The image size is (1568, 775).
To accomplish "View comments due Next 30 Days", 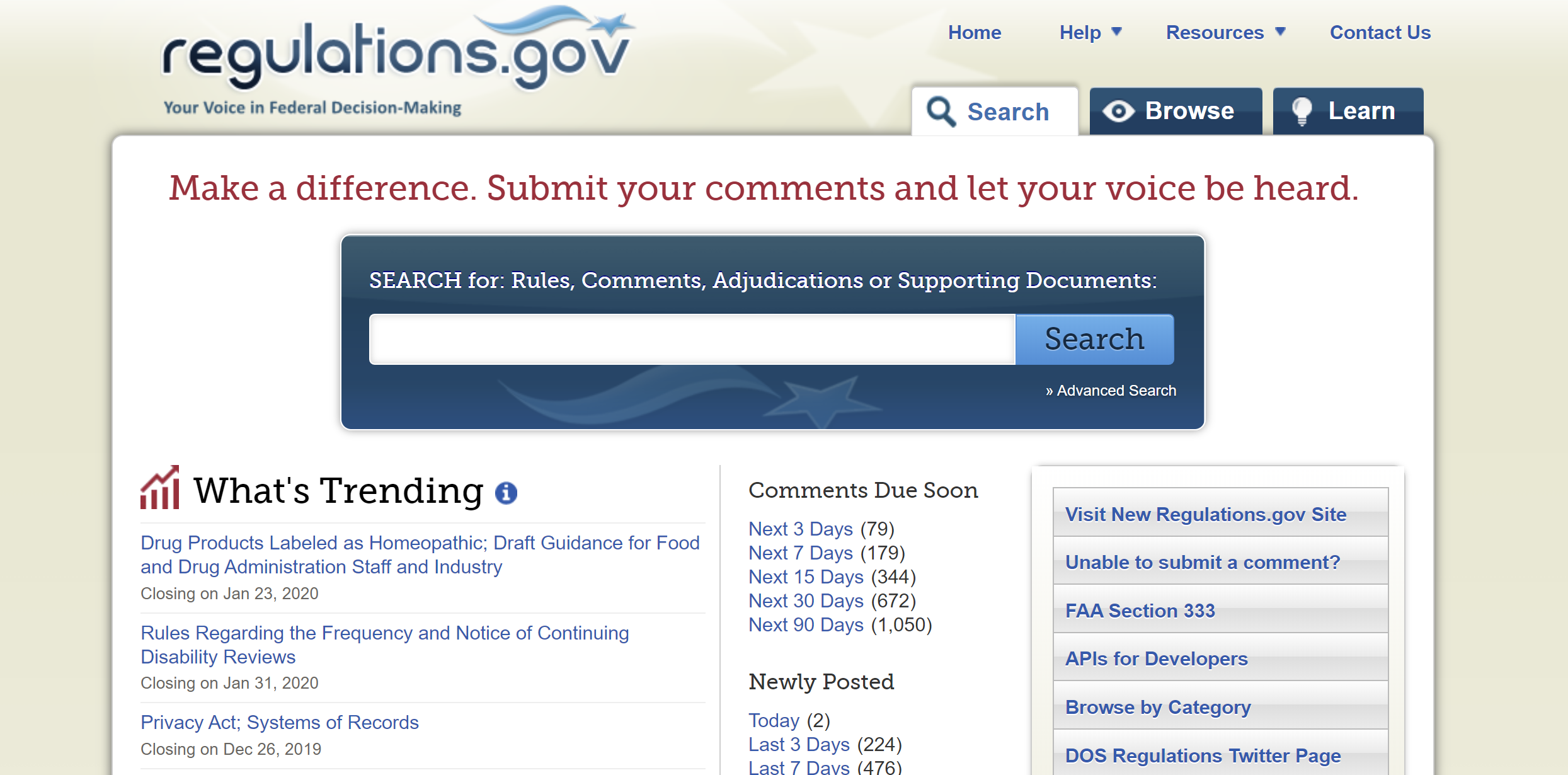I will point(806,600).
